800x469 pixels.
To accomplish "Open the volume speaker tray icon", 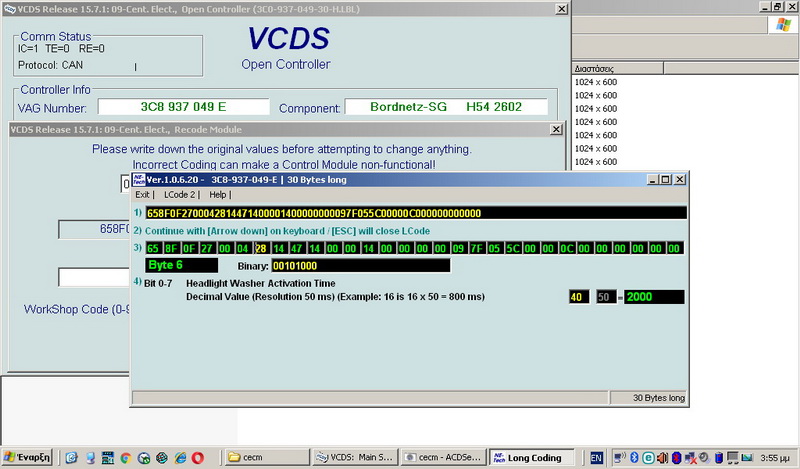I will coord(662,457).
